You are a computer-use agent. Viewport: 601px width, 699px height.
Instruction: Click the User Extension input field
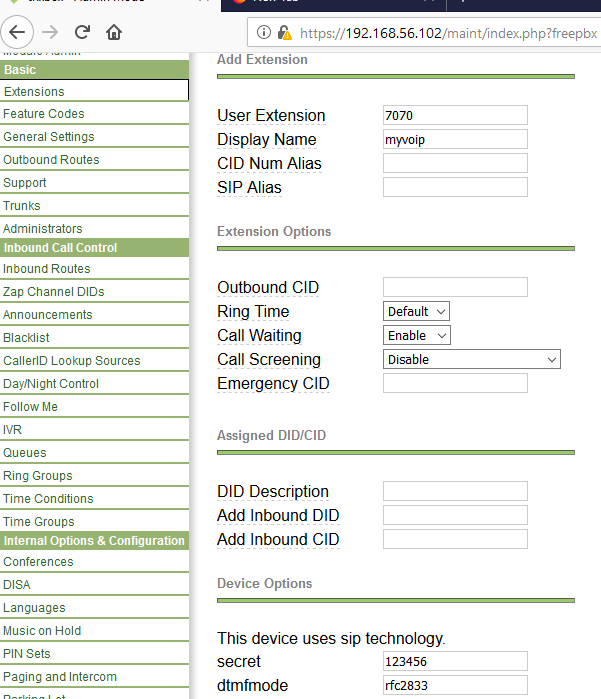click(x=455, y=115)
